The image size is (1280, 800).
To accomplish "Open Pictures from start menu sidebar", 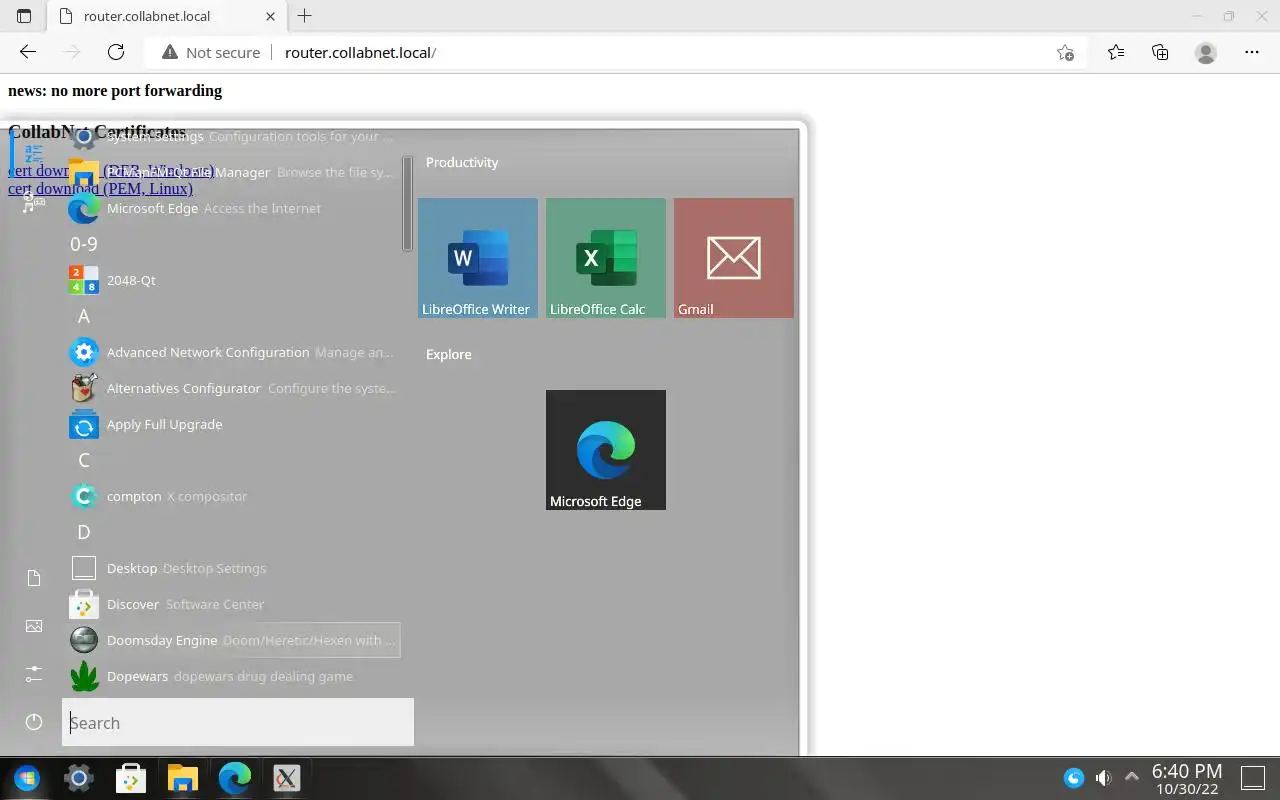I will click(34, 626).
